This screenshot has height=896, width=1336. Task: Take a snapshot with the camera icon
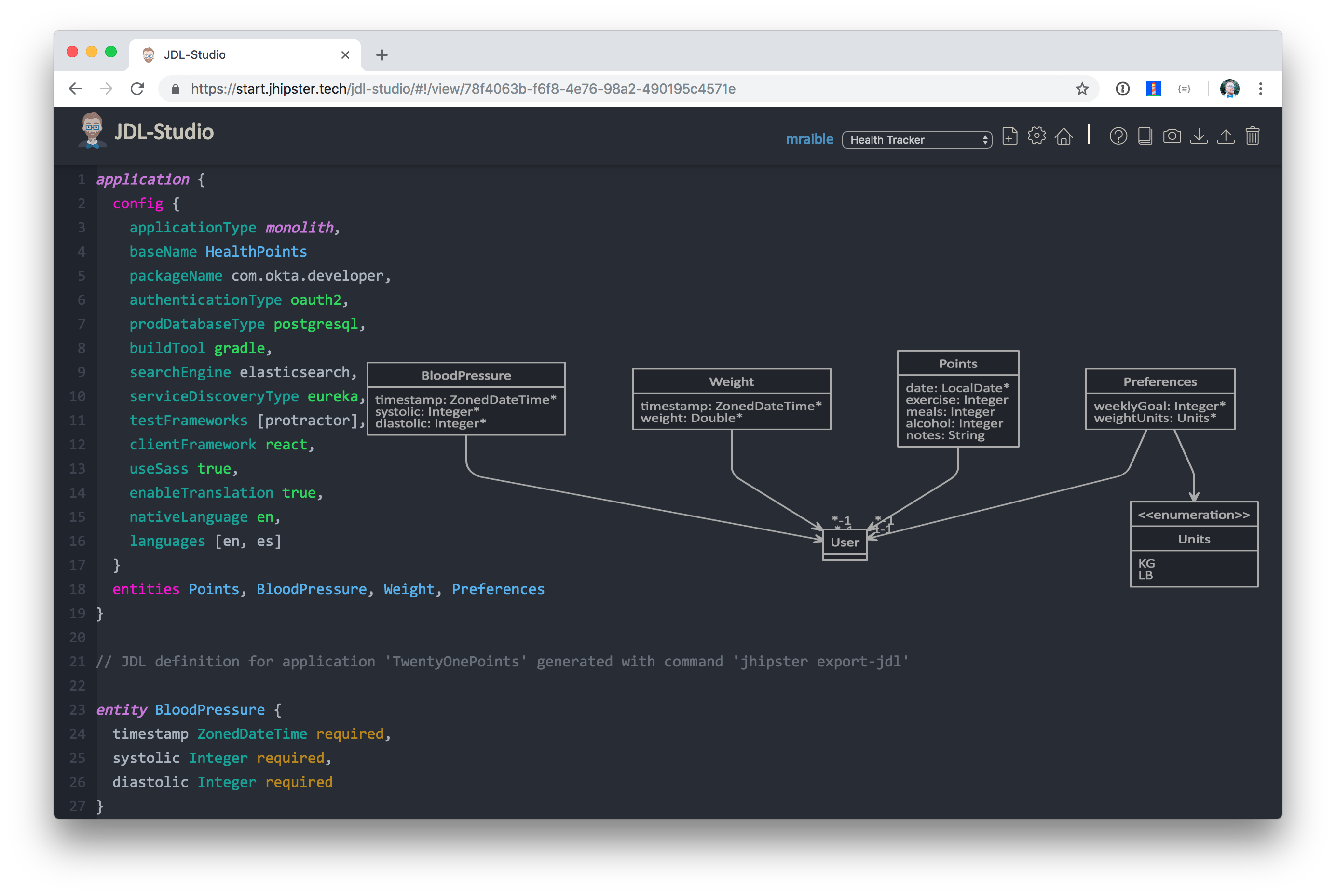[x=1172, y=136]
